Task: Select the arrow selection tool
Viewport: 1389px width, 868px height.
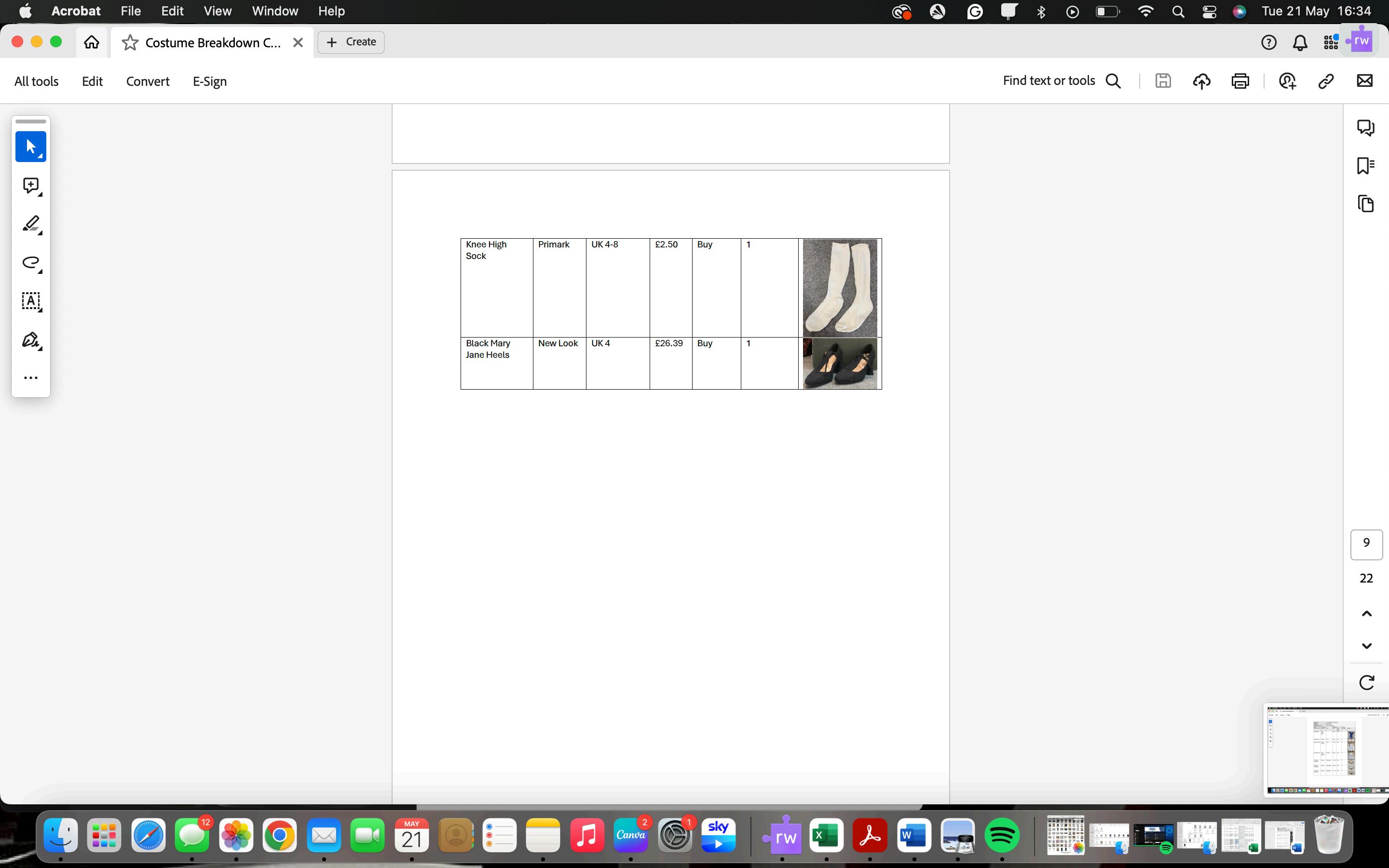Action: pyautogui.click(x=30, y=147)
